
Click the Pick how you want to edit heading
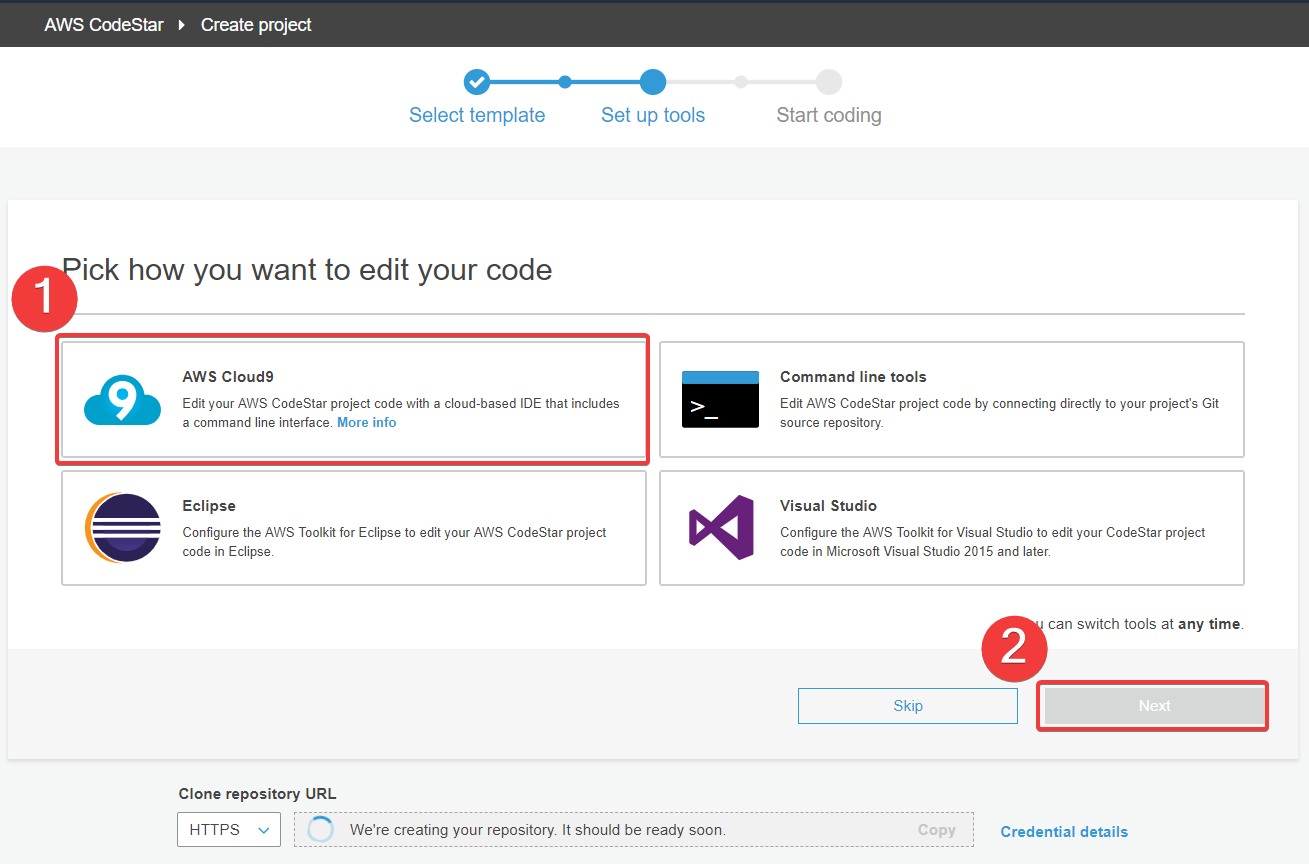[x=307, y=269]
